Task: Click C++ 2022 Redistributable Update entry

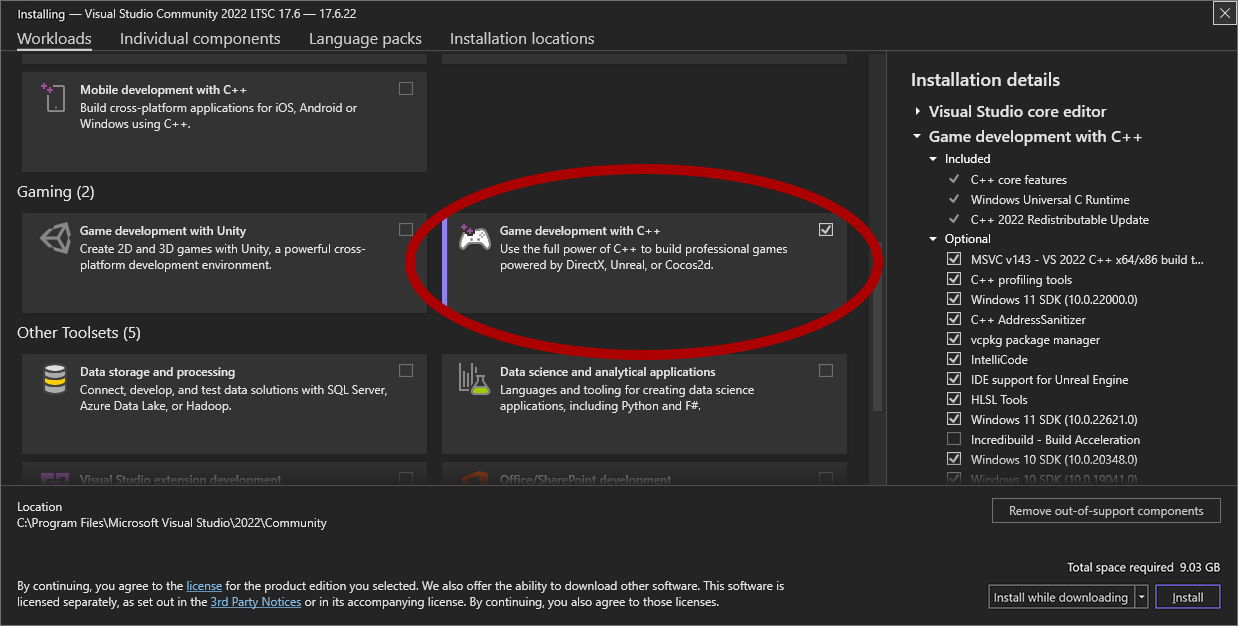Action: click(x=1060, y=220)
